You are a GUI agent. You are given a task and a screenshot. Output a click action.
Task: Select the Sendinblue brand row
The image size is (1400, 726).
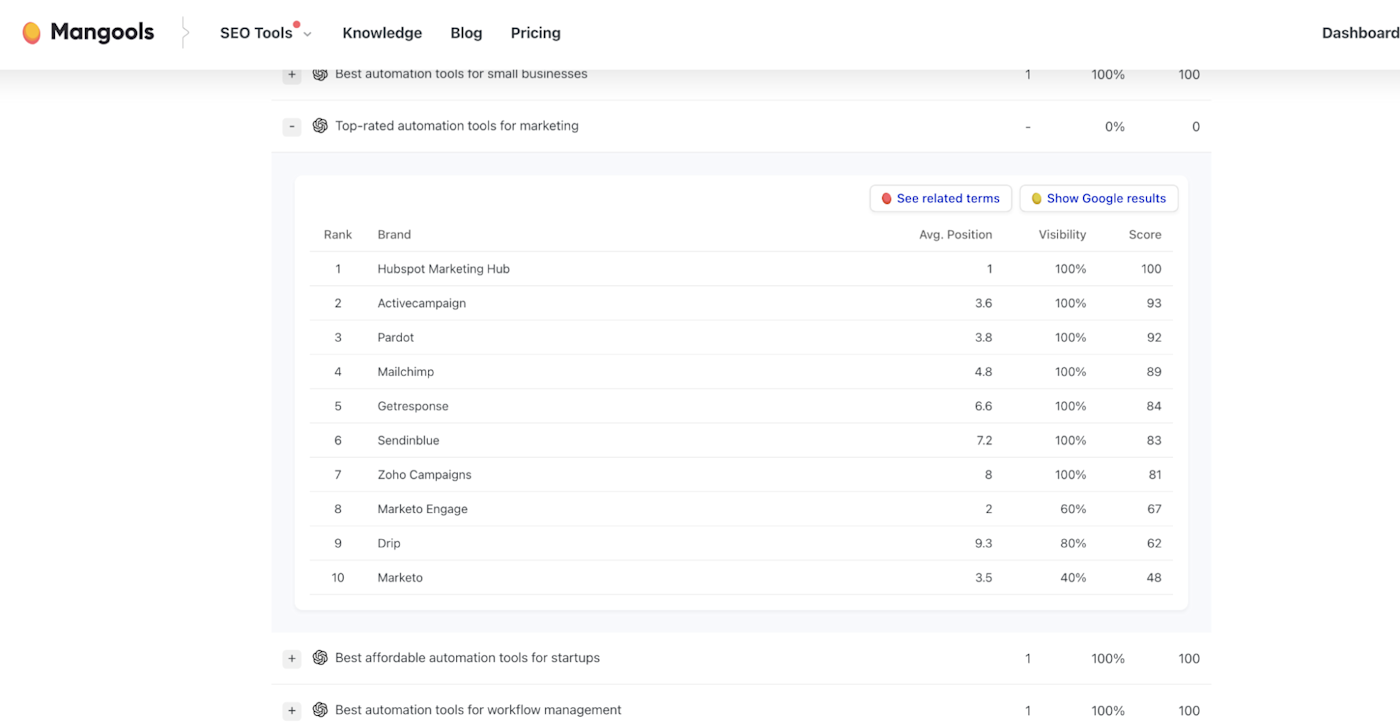pos(741,441)
